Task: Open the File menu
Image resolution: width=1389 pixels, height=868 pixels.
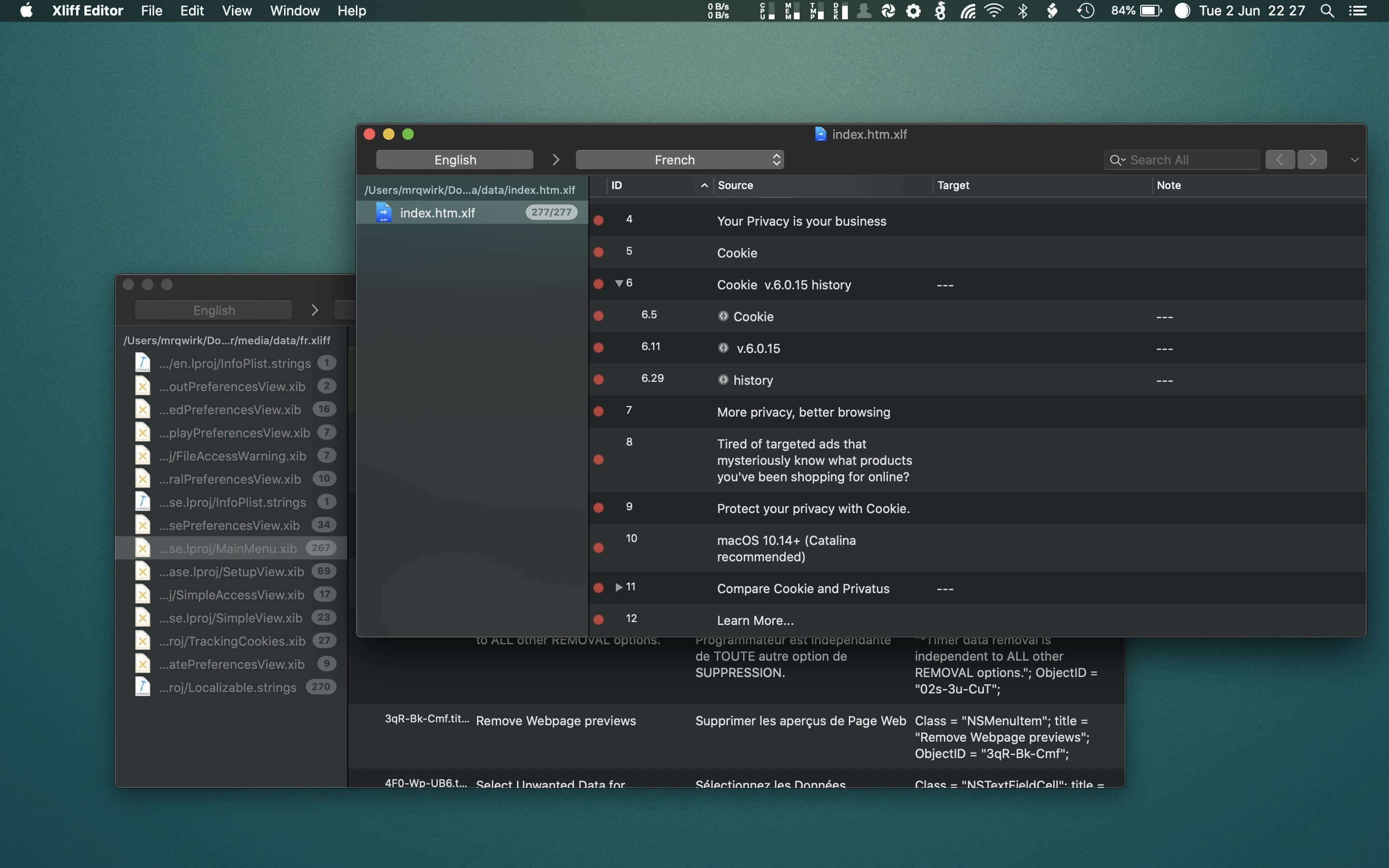Action: pyautogui.click(x=151, y=10)
